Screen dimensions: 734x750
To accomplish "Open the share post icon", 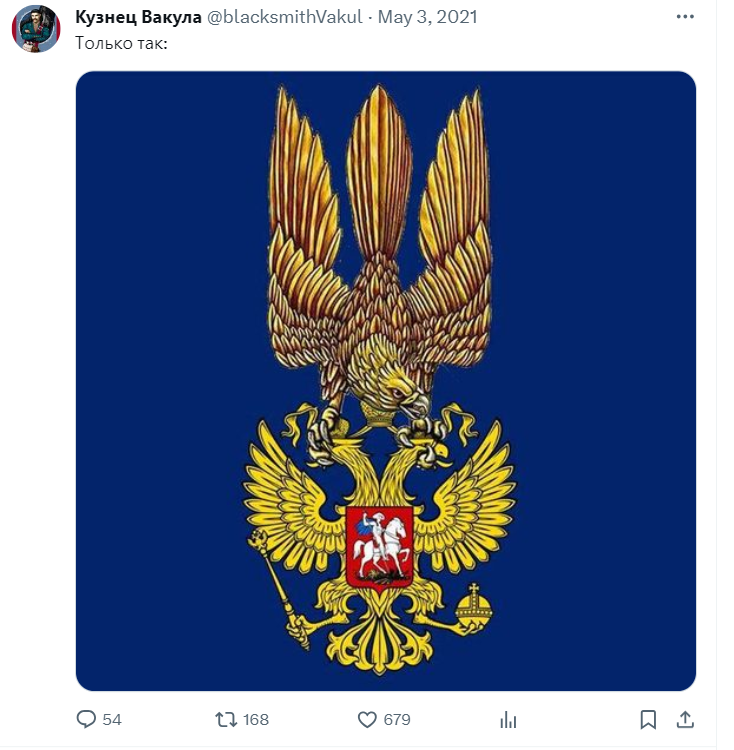I will (685, 719).
